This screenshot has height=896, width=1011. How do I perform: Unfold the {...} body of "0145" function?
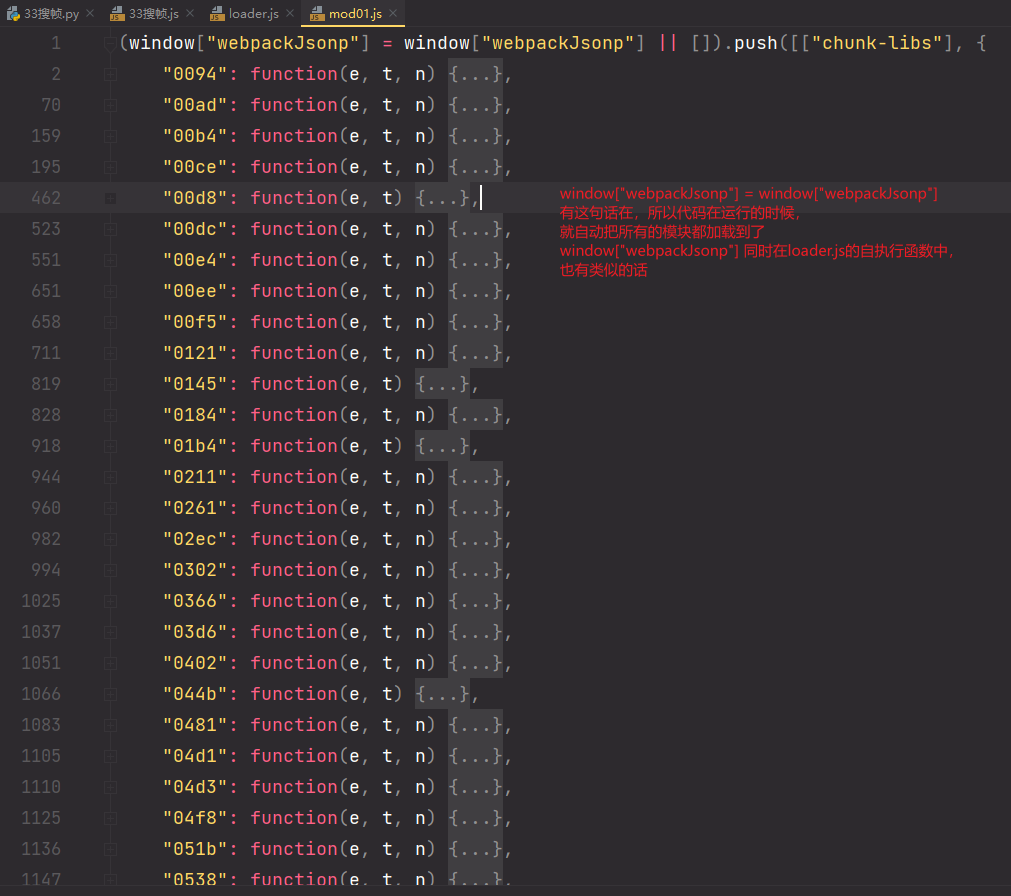click(x=442, y=384)
